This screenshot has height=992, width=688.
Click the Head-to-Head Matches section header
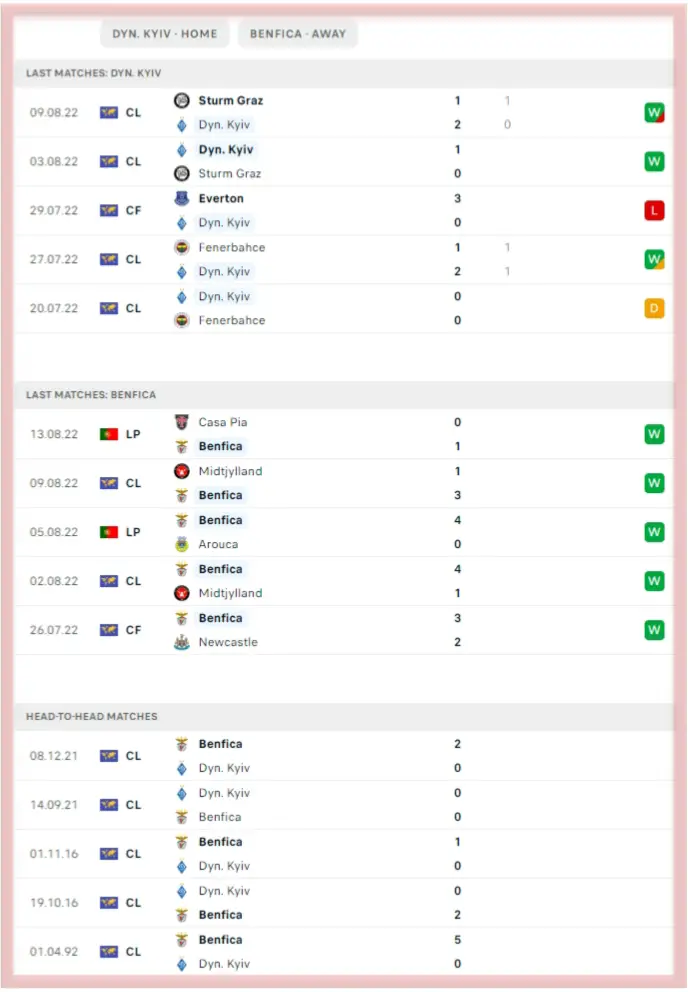(x=92, y=717)
